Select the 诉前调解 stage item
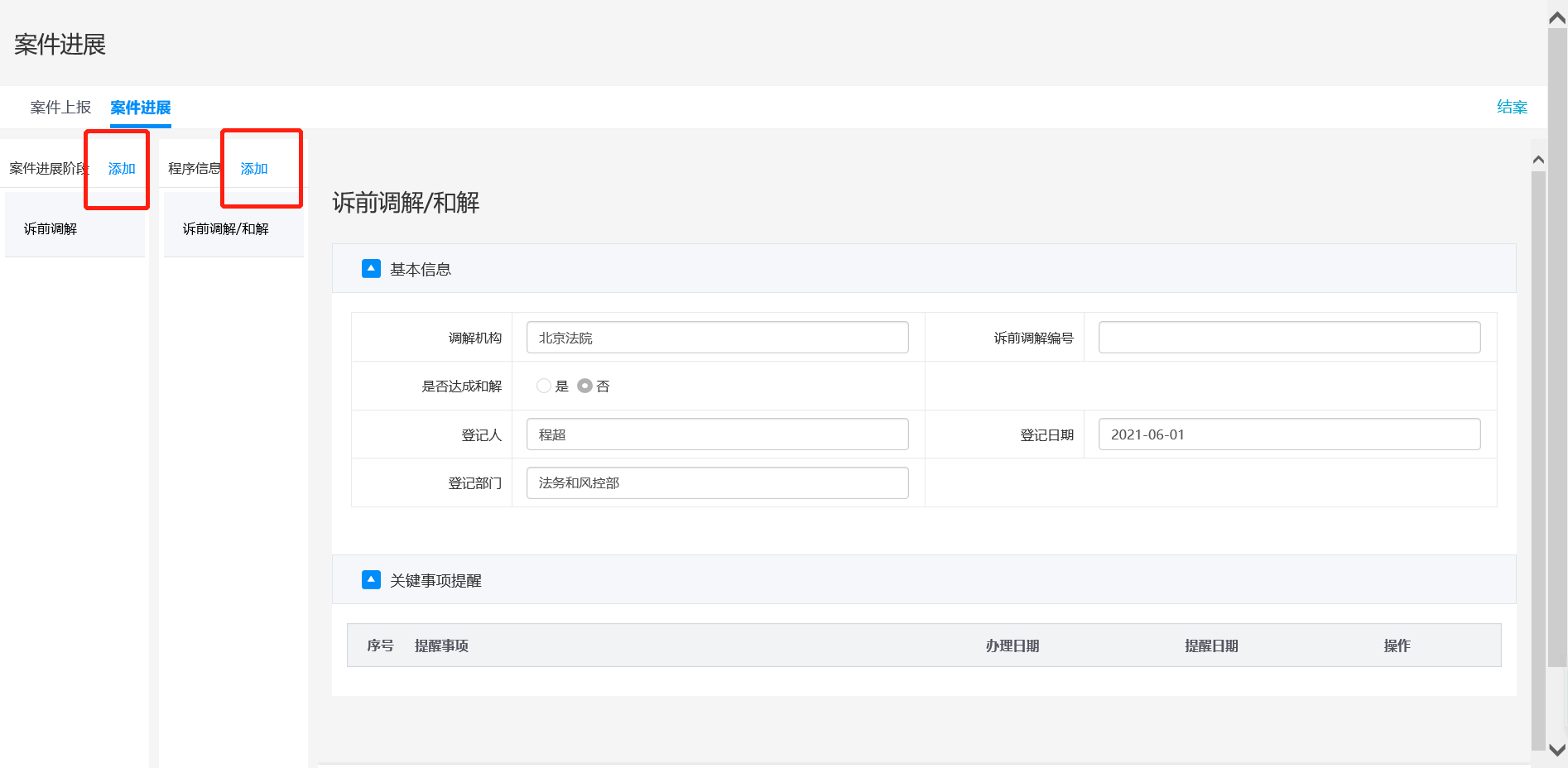The height and width of the screenshot is (768, 1568). click(51, 229)
